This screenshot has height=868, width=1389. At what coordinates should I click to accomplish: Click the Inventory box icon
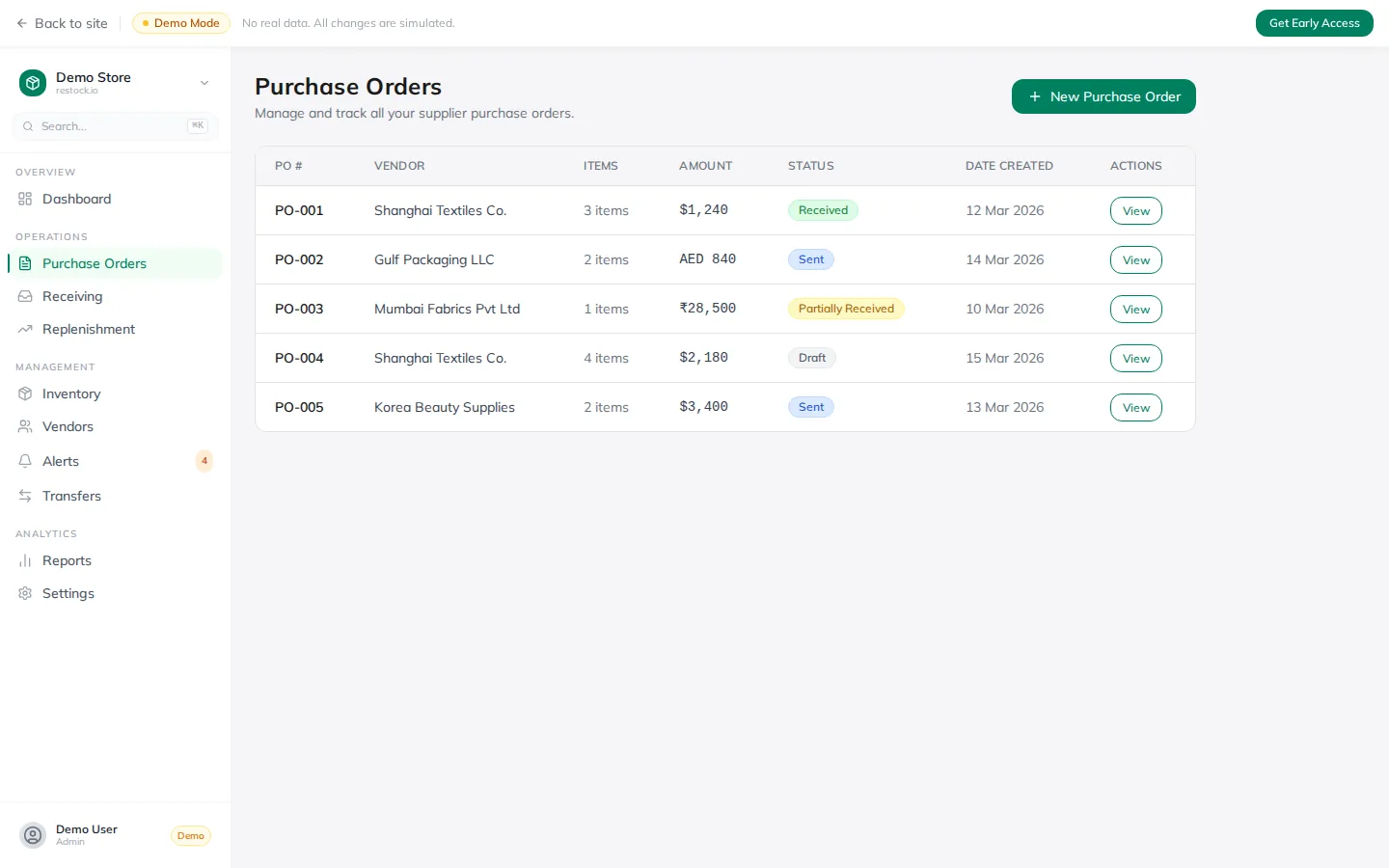[25, 393]
